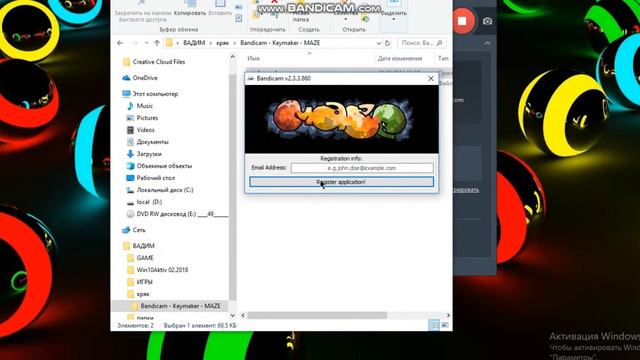Image resolution: width=640 pixels, height=360 pixels.
Task: Click the scroll right arrow of file list
Action: 448,316
